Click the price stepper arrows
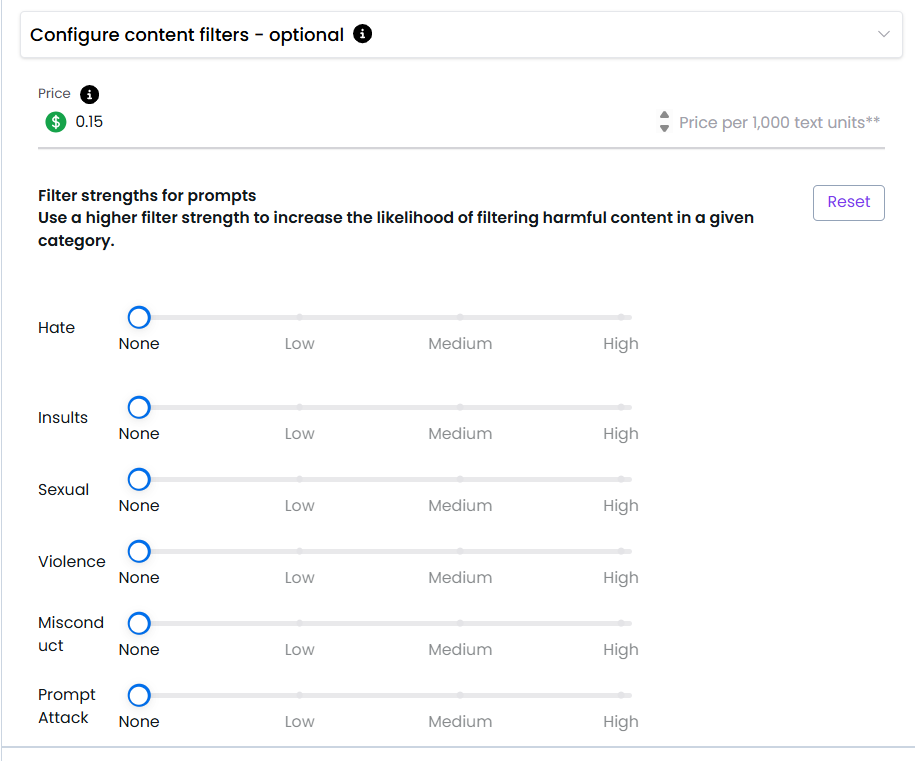 coord(664,122)
